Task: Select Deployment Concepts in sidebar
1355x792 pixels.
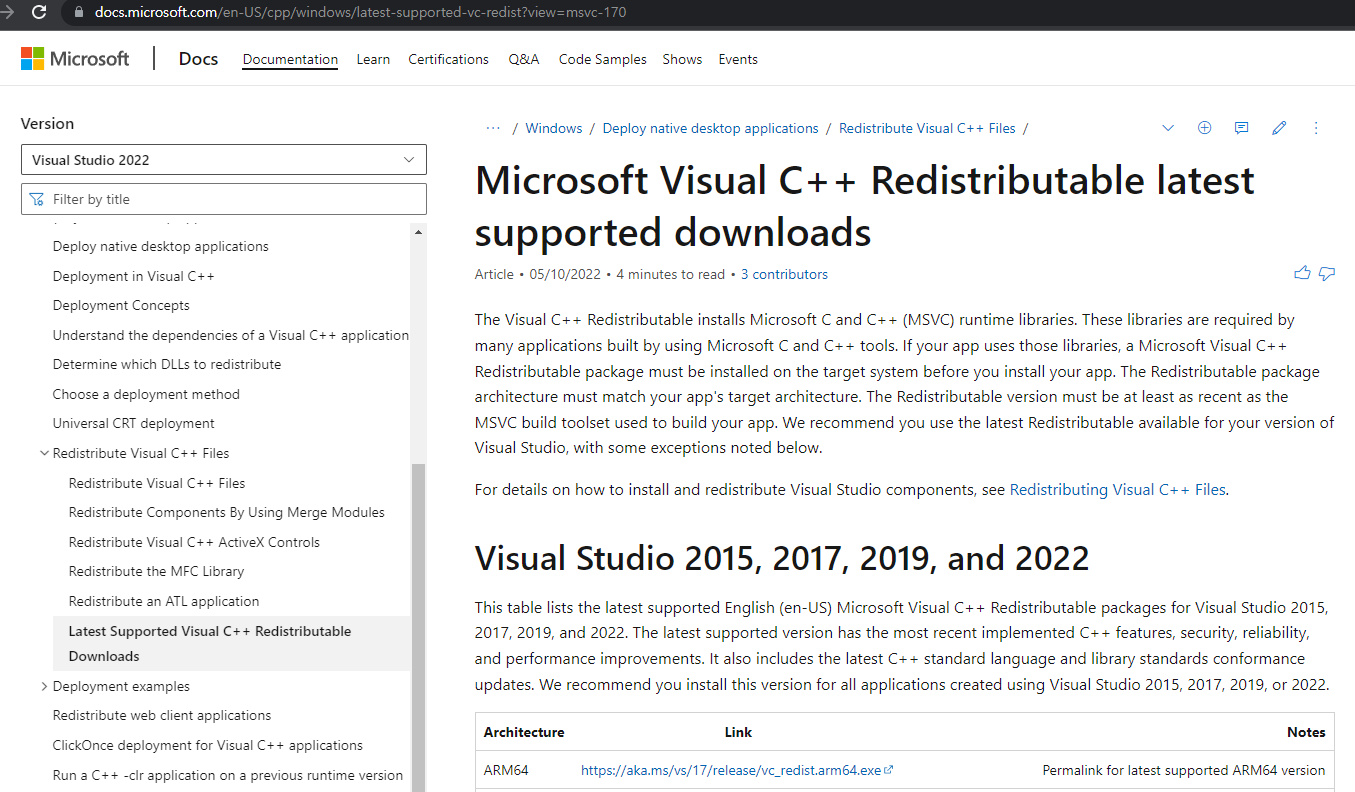Action: 121,305
